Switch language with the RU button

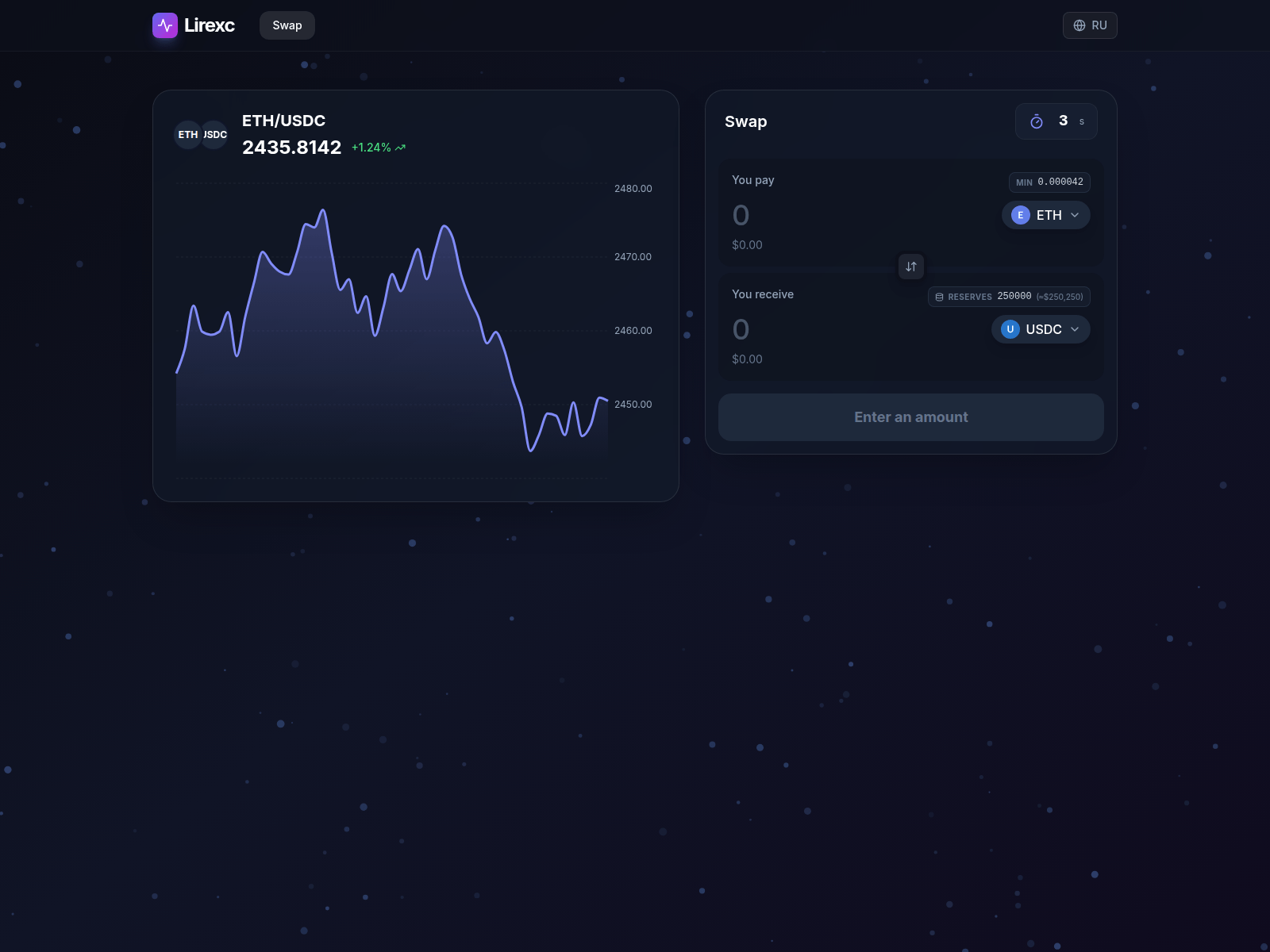click(1090, 25)
